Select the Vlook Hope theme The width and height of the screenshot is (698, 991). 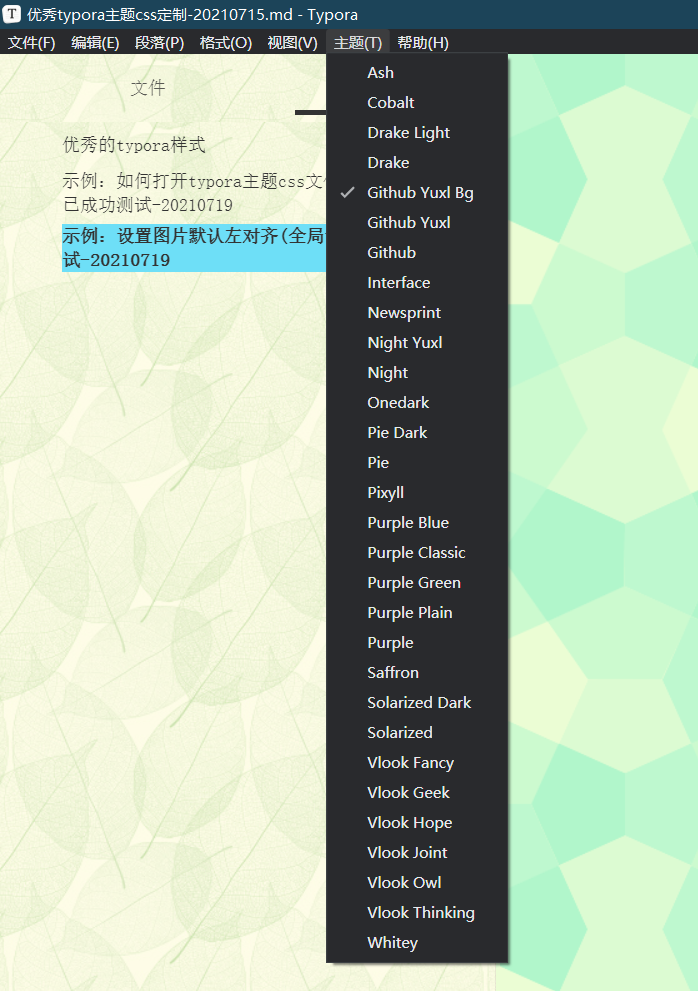click(x=417, y=823)
